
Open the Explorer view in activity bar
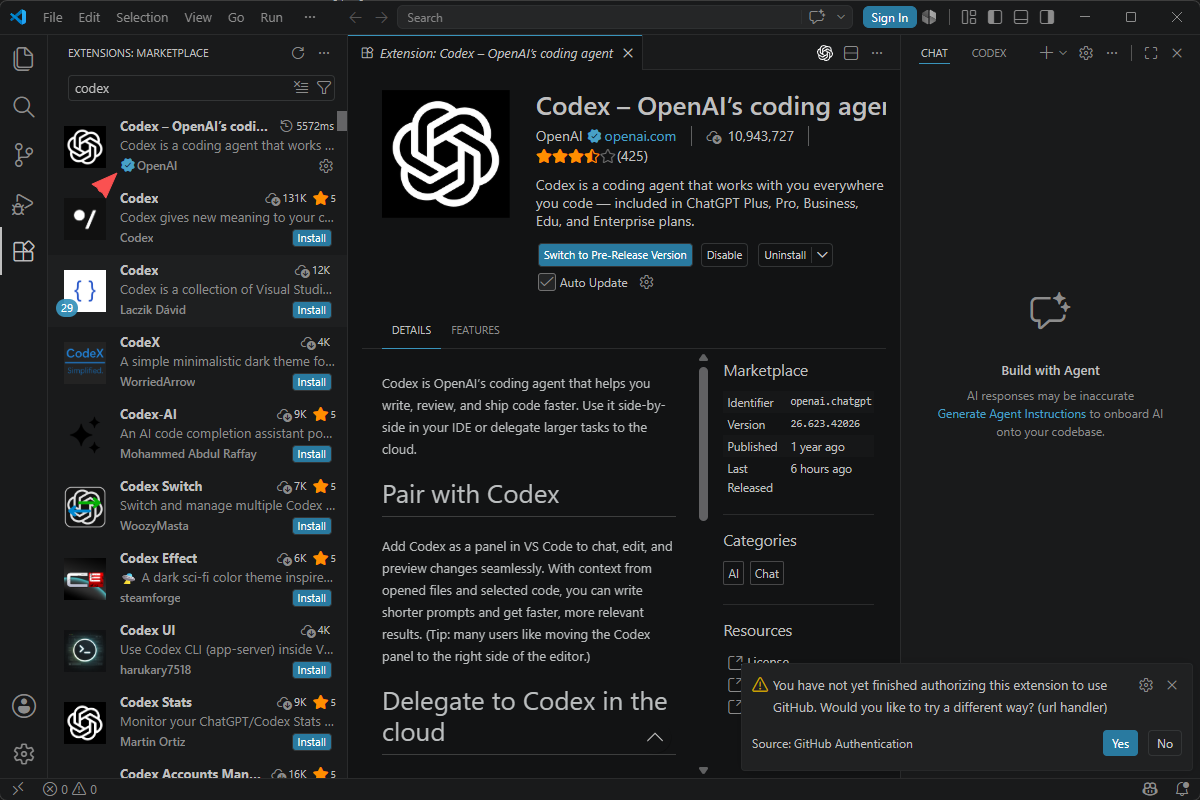point(24,58)
